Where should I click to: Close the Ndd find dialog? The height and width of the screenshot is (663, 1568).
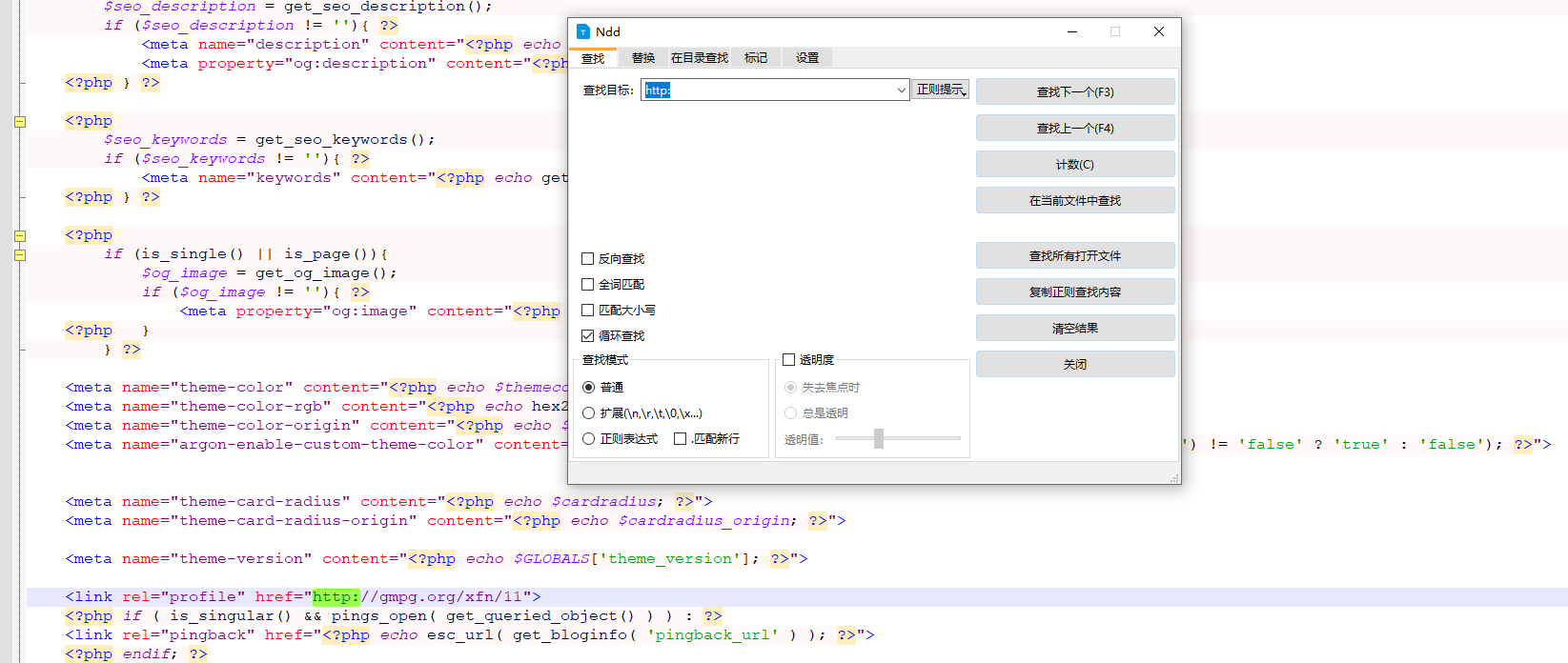click(x=1159, y=31)
